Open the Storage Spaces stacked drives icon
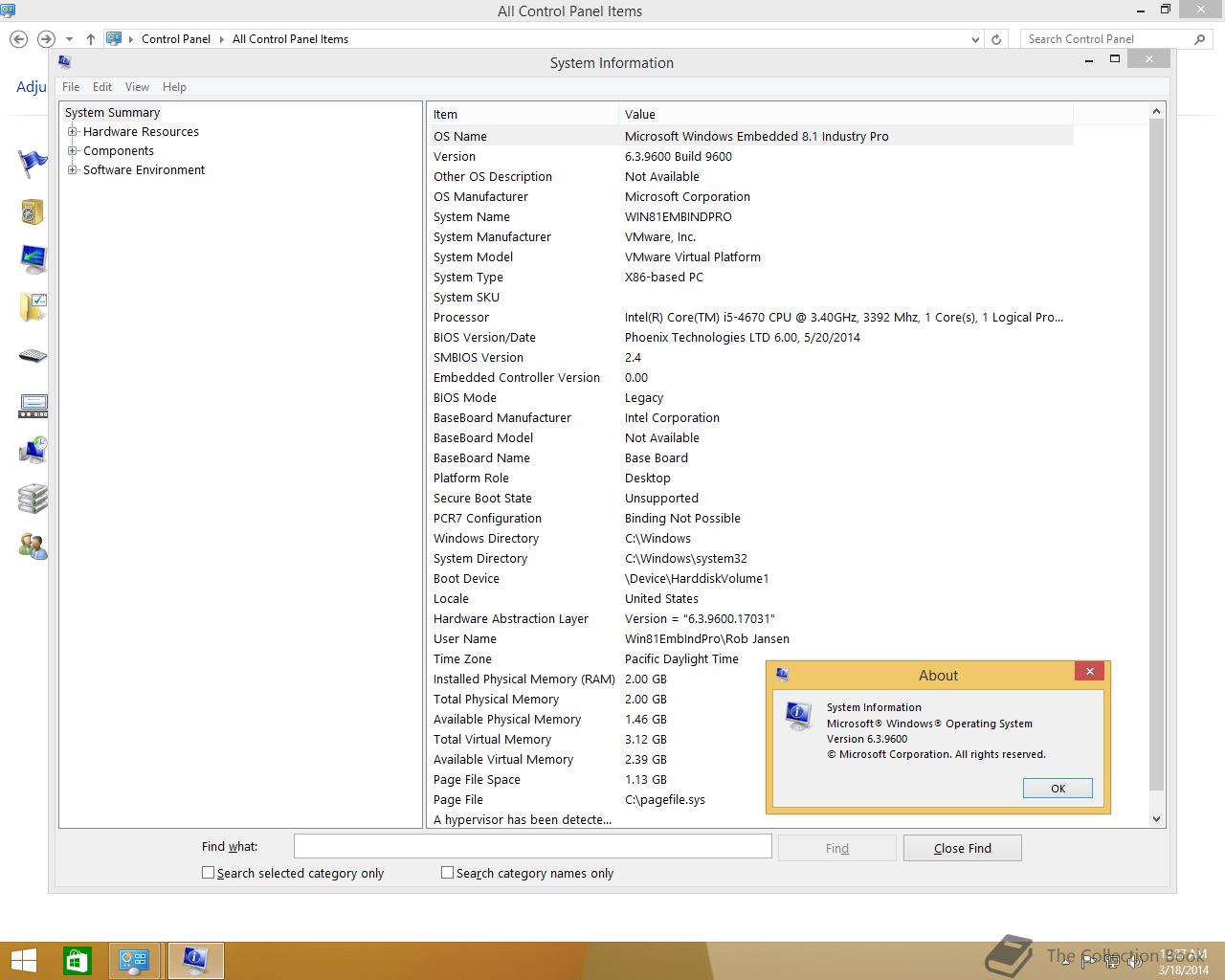Image resolution: width=1225 pixels, height=980 pixels. click(x=33, y=499)
